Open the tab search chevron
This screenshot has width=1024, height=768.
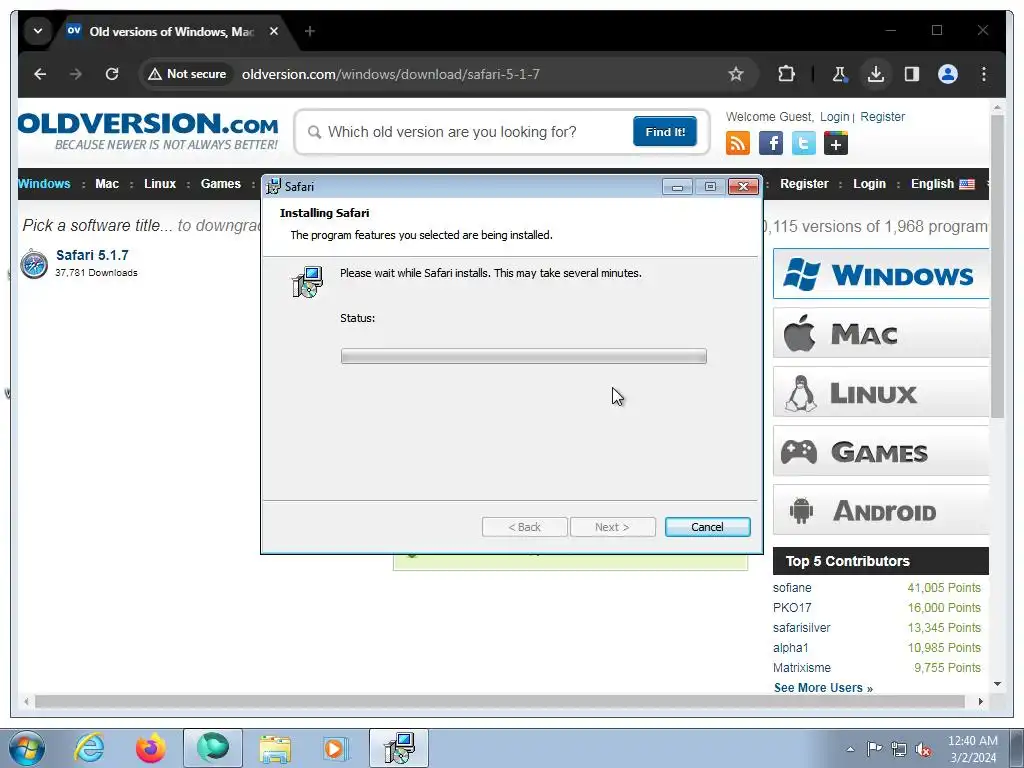[38, 31]
